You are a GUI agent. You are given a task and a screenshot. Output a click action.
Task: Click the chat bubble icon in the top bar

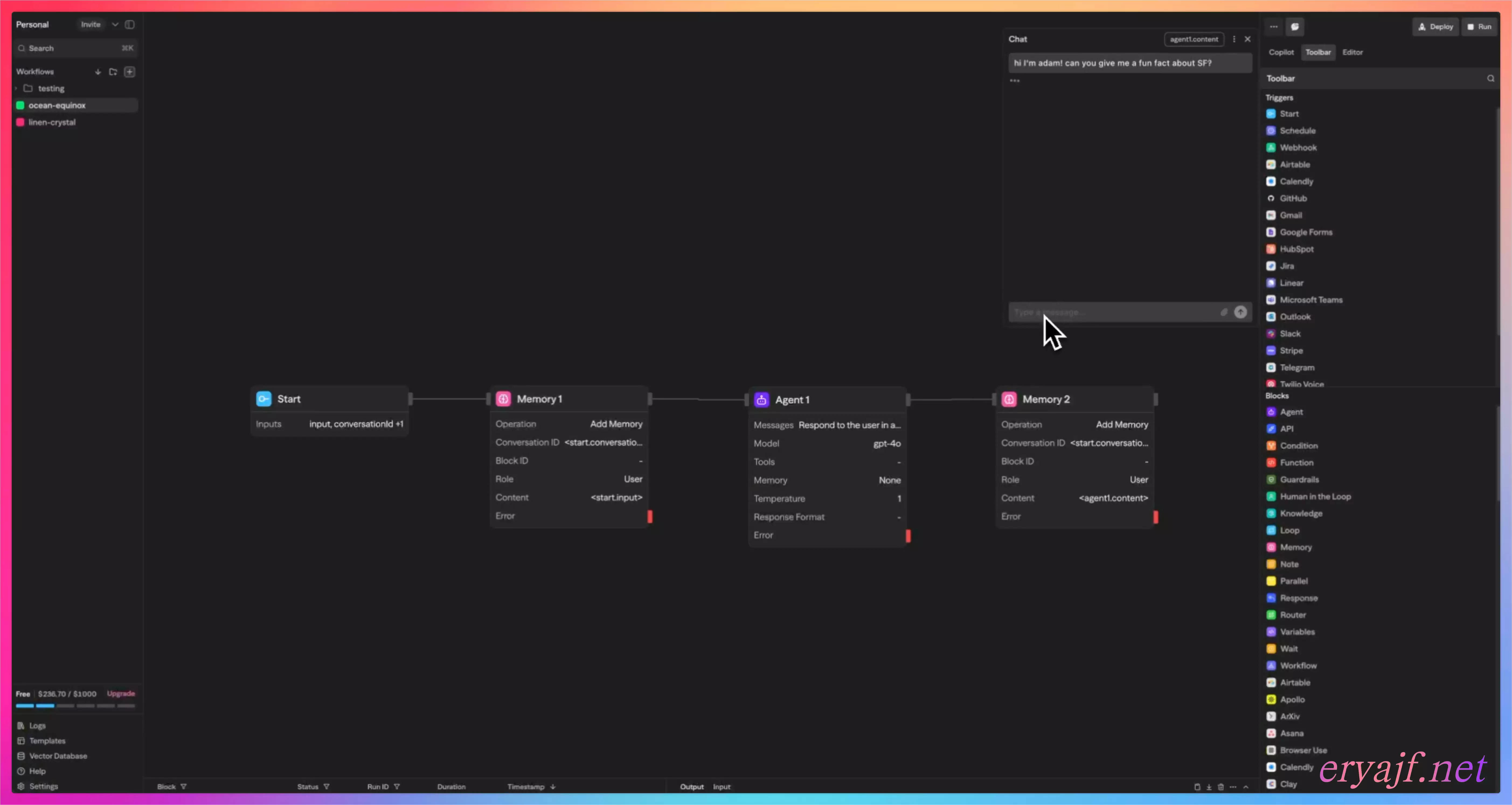(x=1295, y=26)
